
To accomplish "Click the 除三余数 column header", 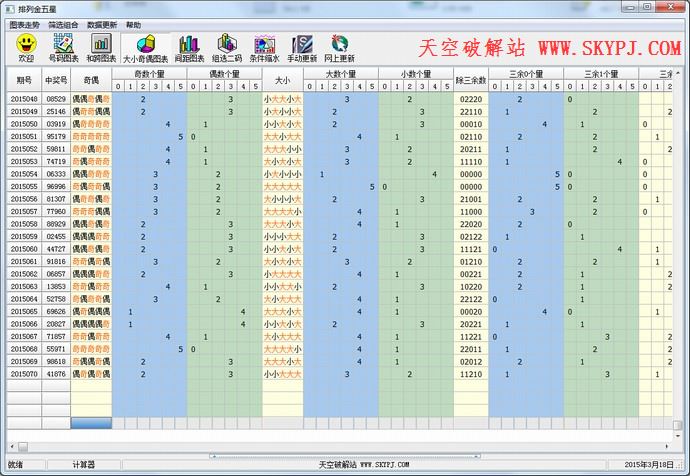I will 470,79.
